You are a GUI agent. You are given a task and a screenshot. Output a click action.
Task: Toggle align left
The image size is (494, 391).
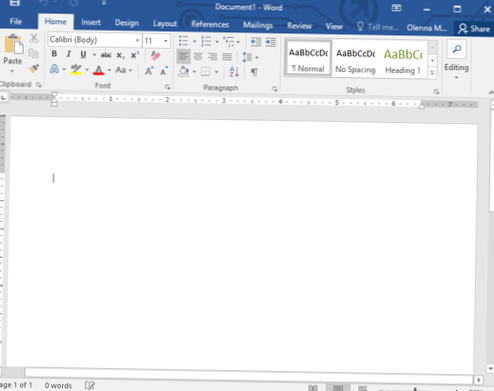click(x=183, y=56)
